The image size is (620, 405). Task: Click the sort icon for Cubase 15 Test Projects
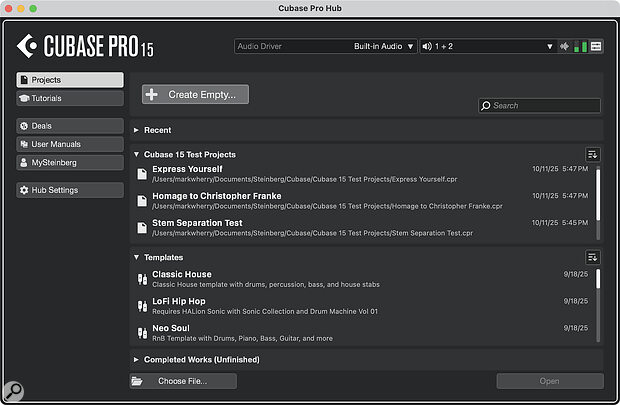(x=592, y=154)
